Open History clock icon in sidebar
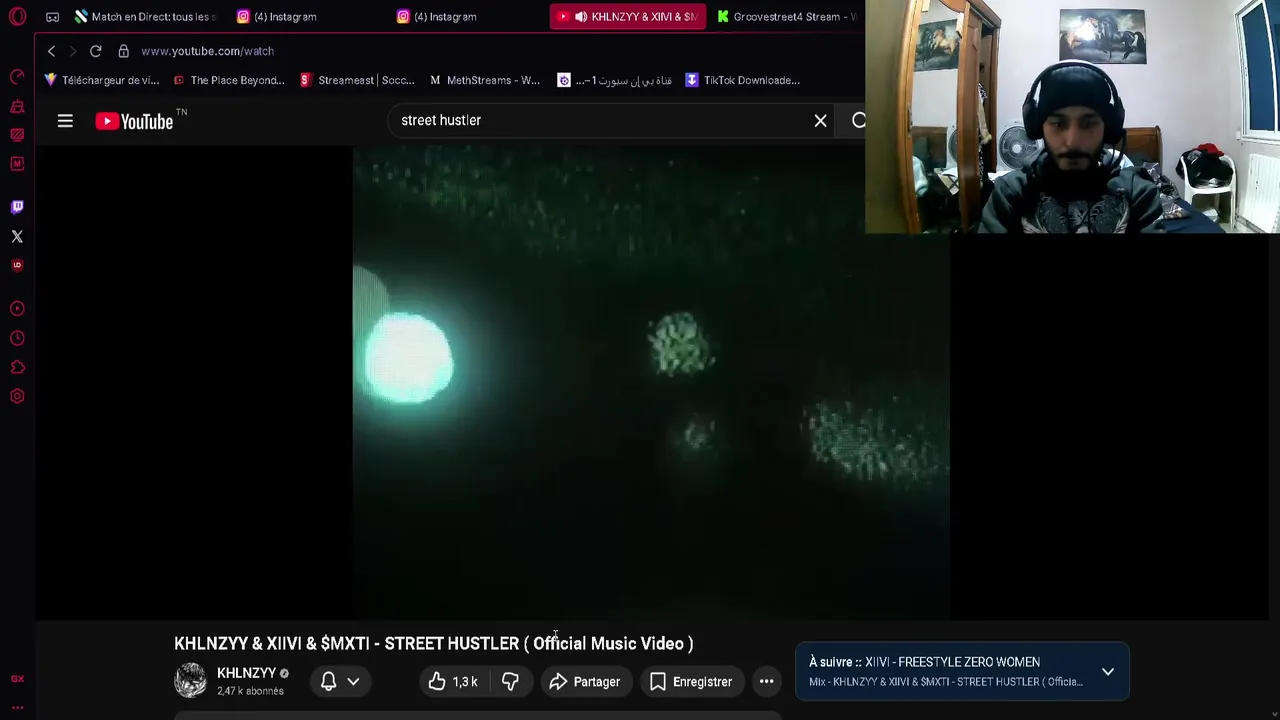1280x720 pixels. coord(17,338)
